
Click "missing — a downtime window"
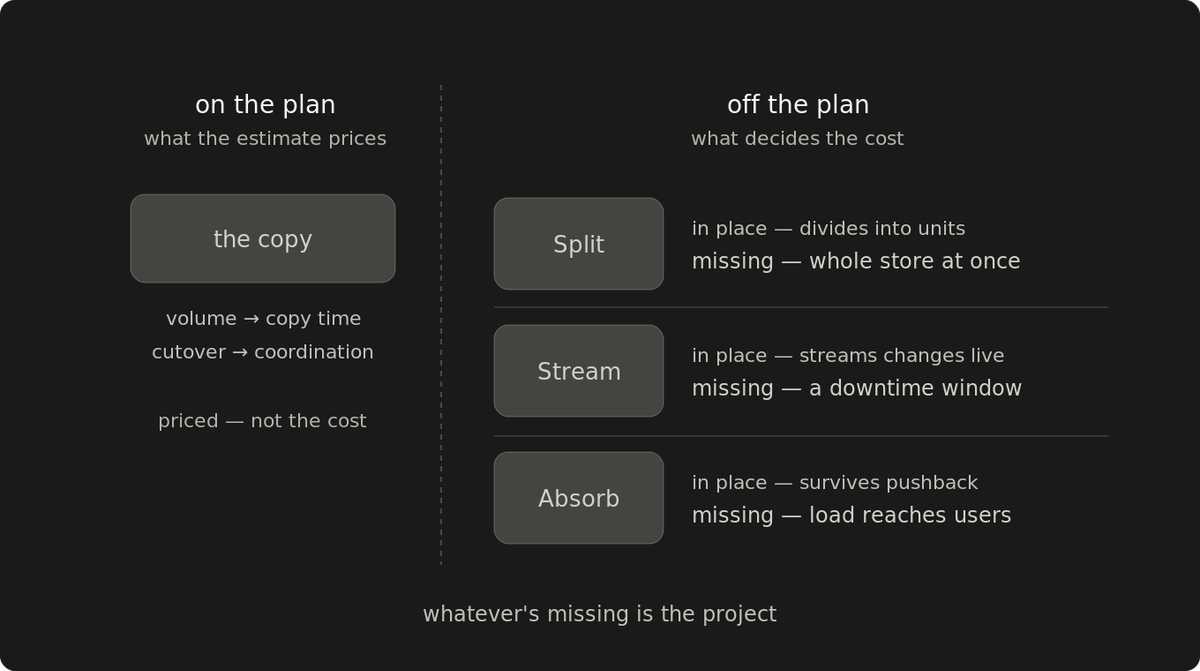point(857,388)
